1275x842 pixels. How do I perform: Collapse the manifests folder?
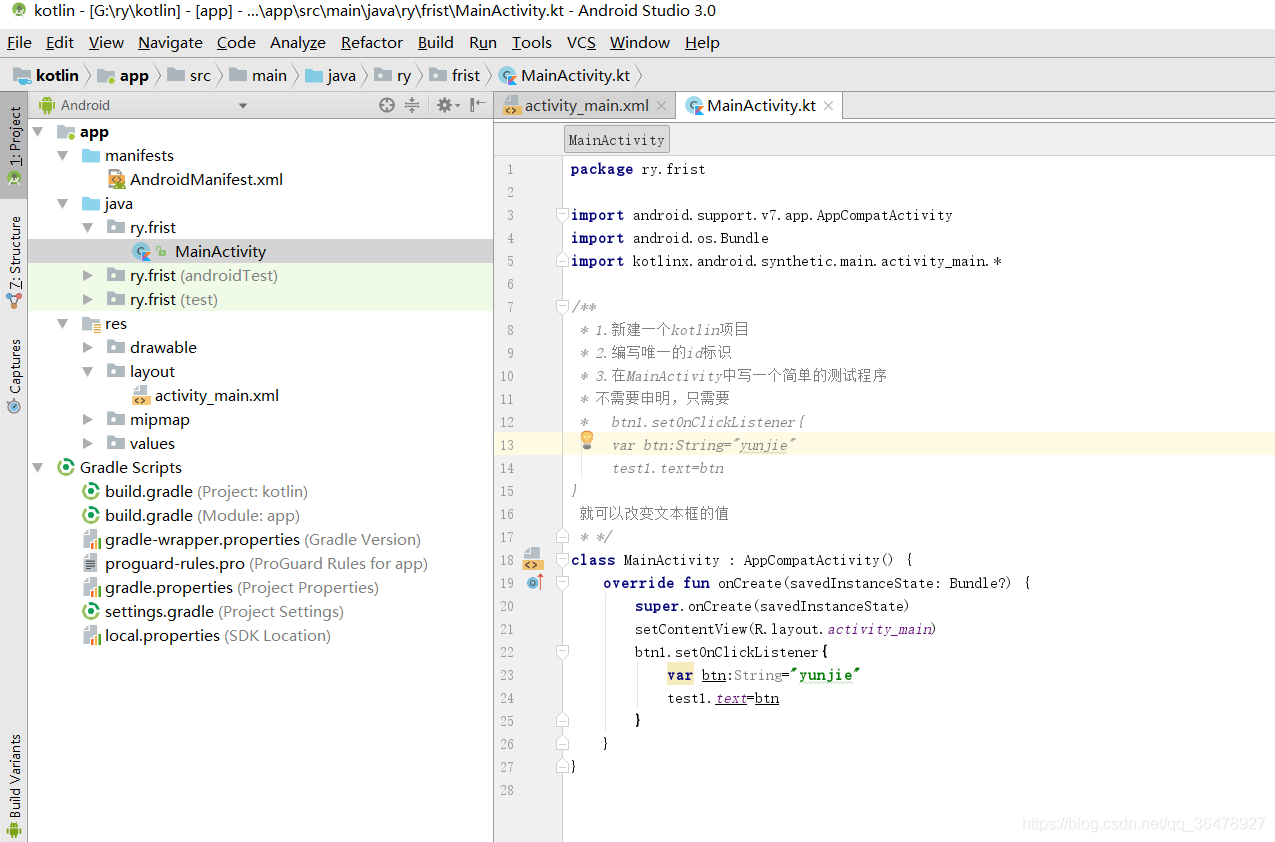tap(63, 156)
